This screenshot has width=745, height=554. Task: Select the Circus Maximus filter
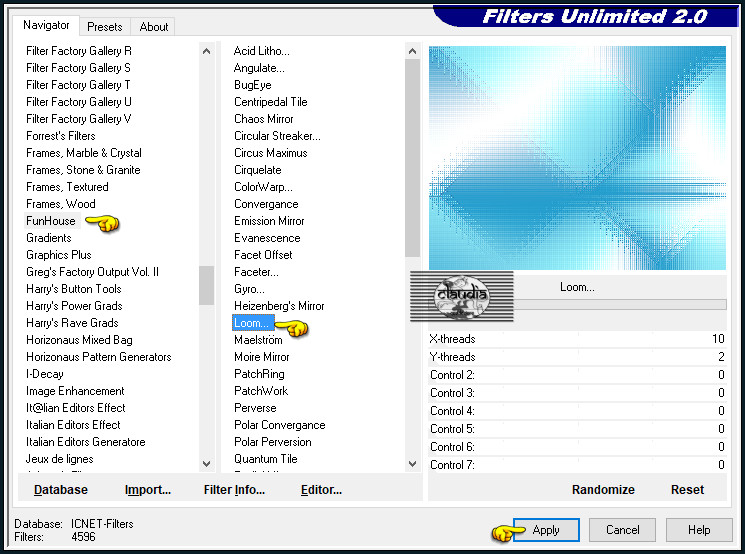click(x=271, y=153)
